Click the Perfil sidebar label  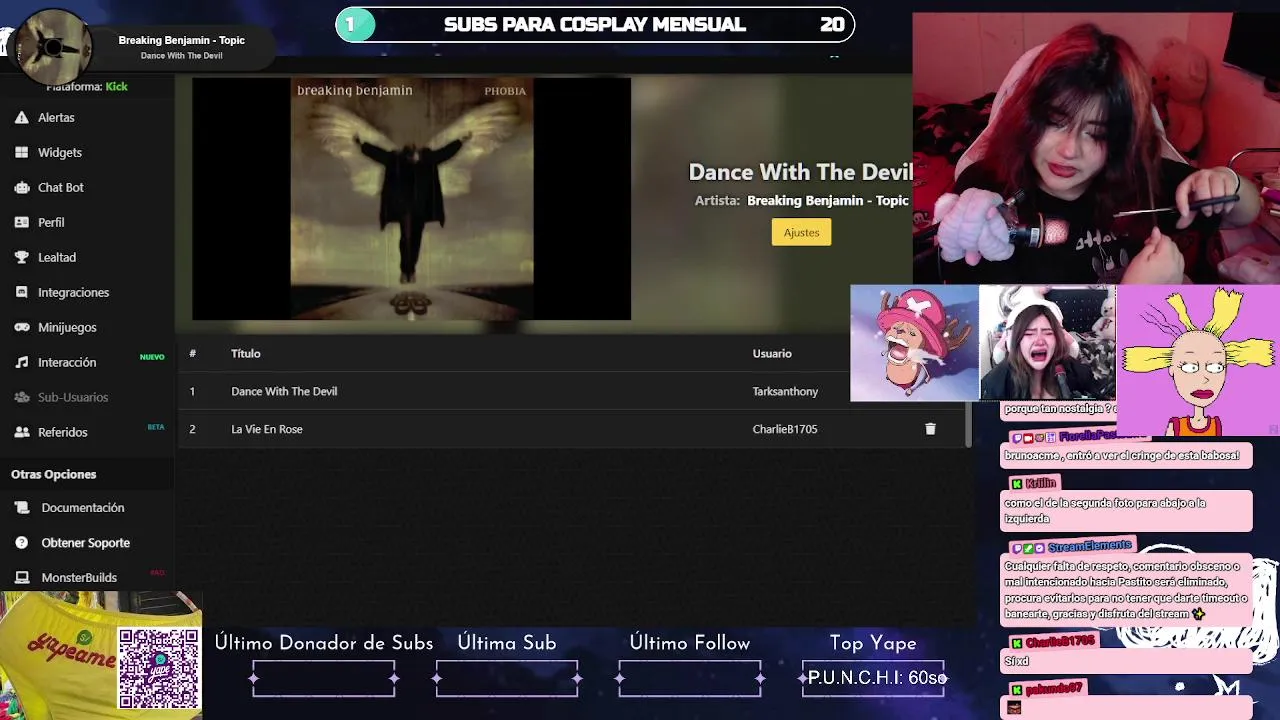pyautogui.click(x=51, y=222)
